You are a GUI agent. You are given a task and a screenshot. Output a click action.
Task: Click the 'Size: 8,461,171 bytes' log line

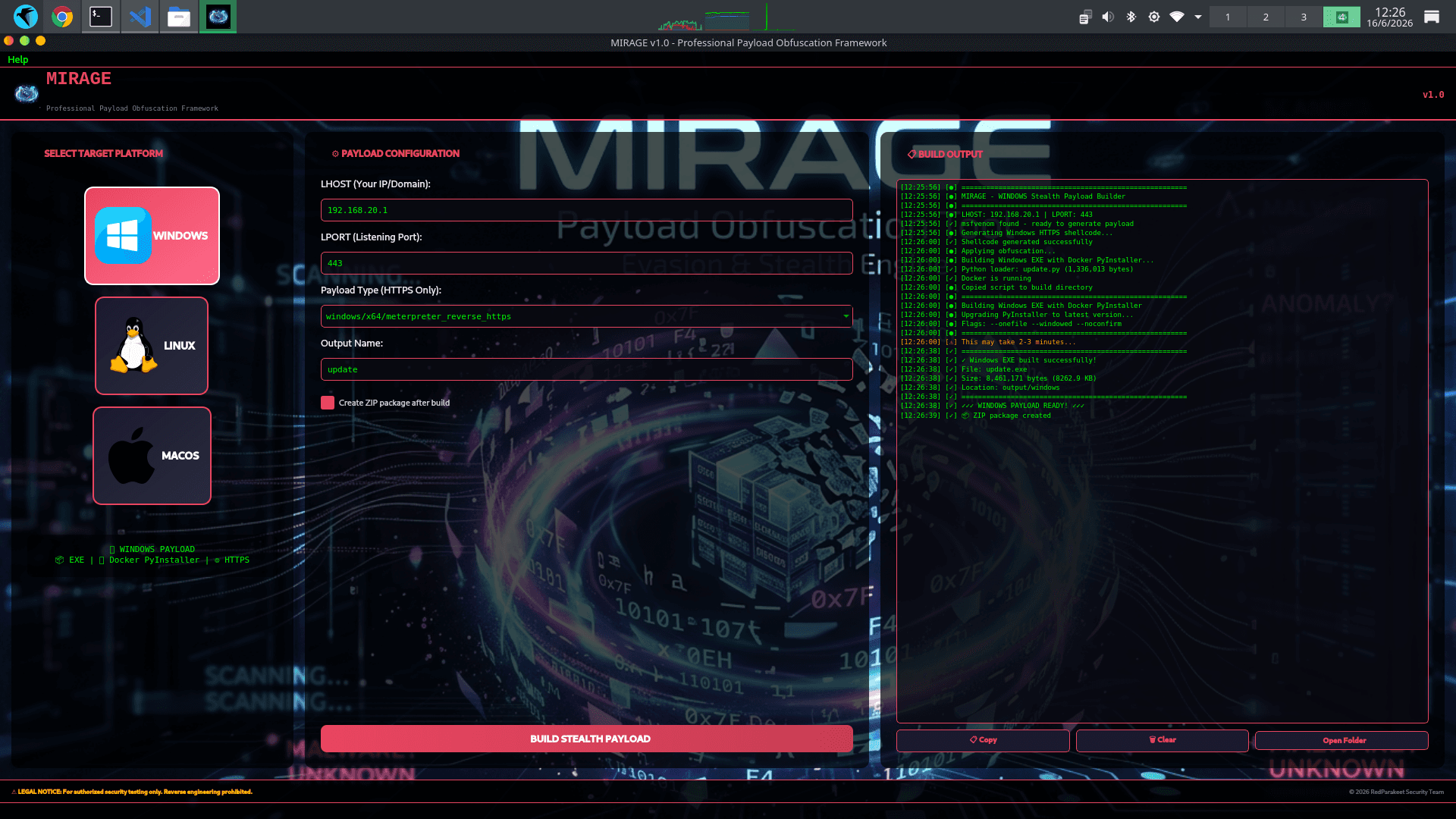998,378
